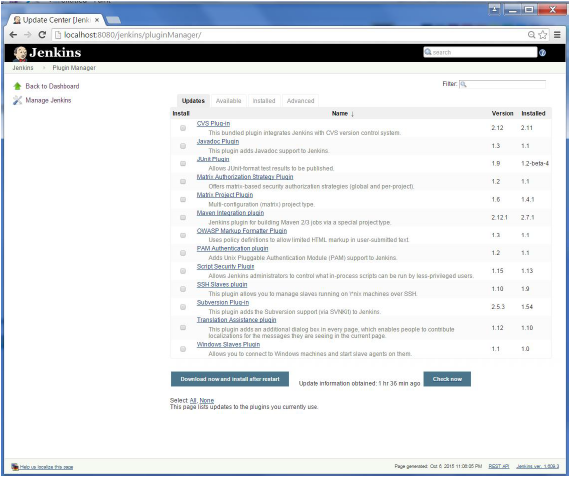
Task: Click the Check now button
Action: [447, 379]
